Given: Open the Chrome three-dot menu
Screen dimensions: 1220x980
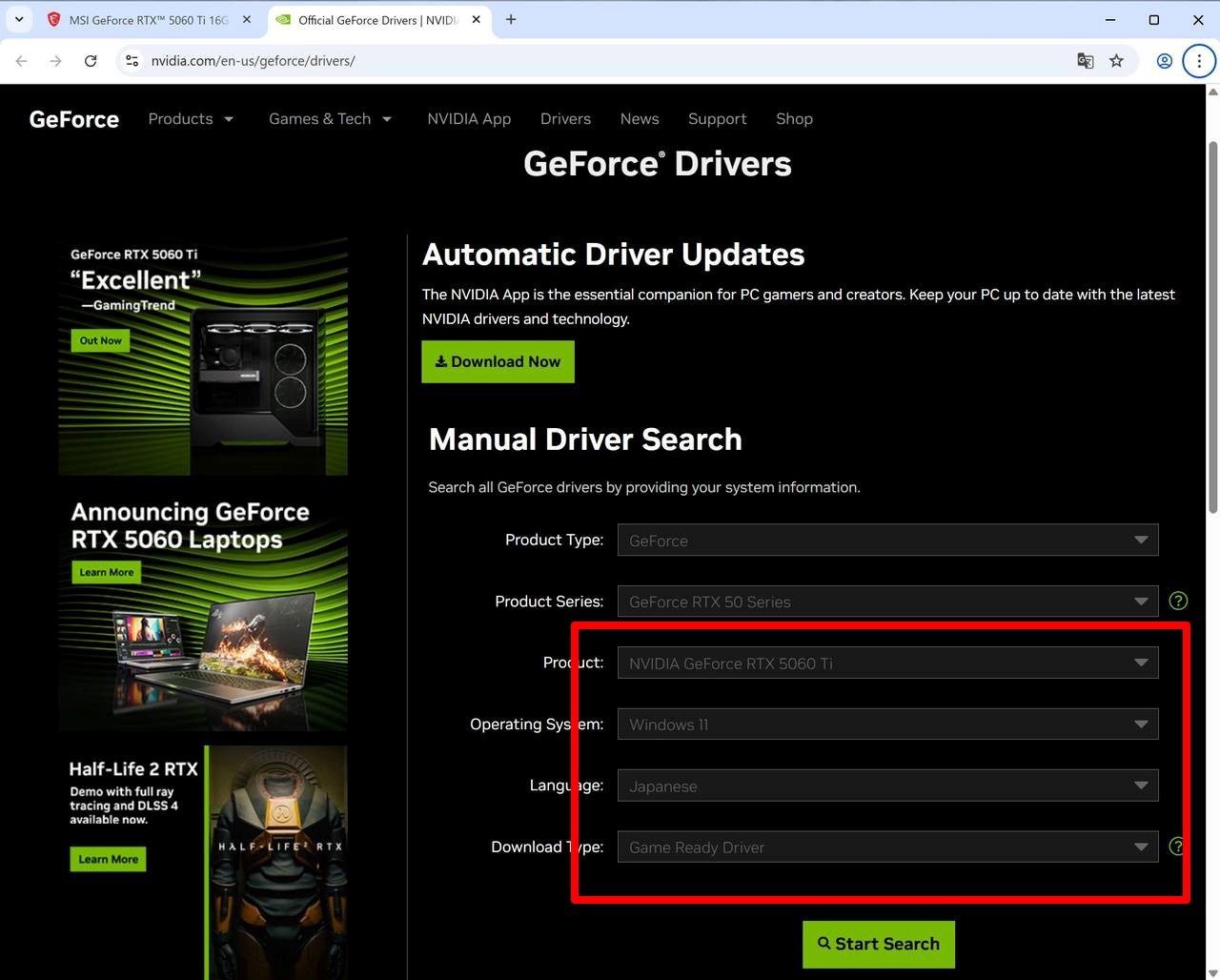Looking at the screenshot, I should click(x=1199, y=61).
